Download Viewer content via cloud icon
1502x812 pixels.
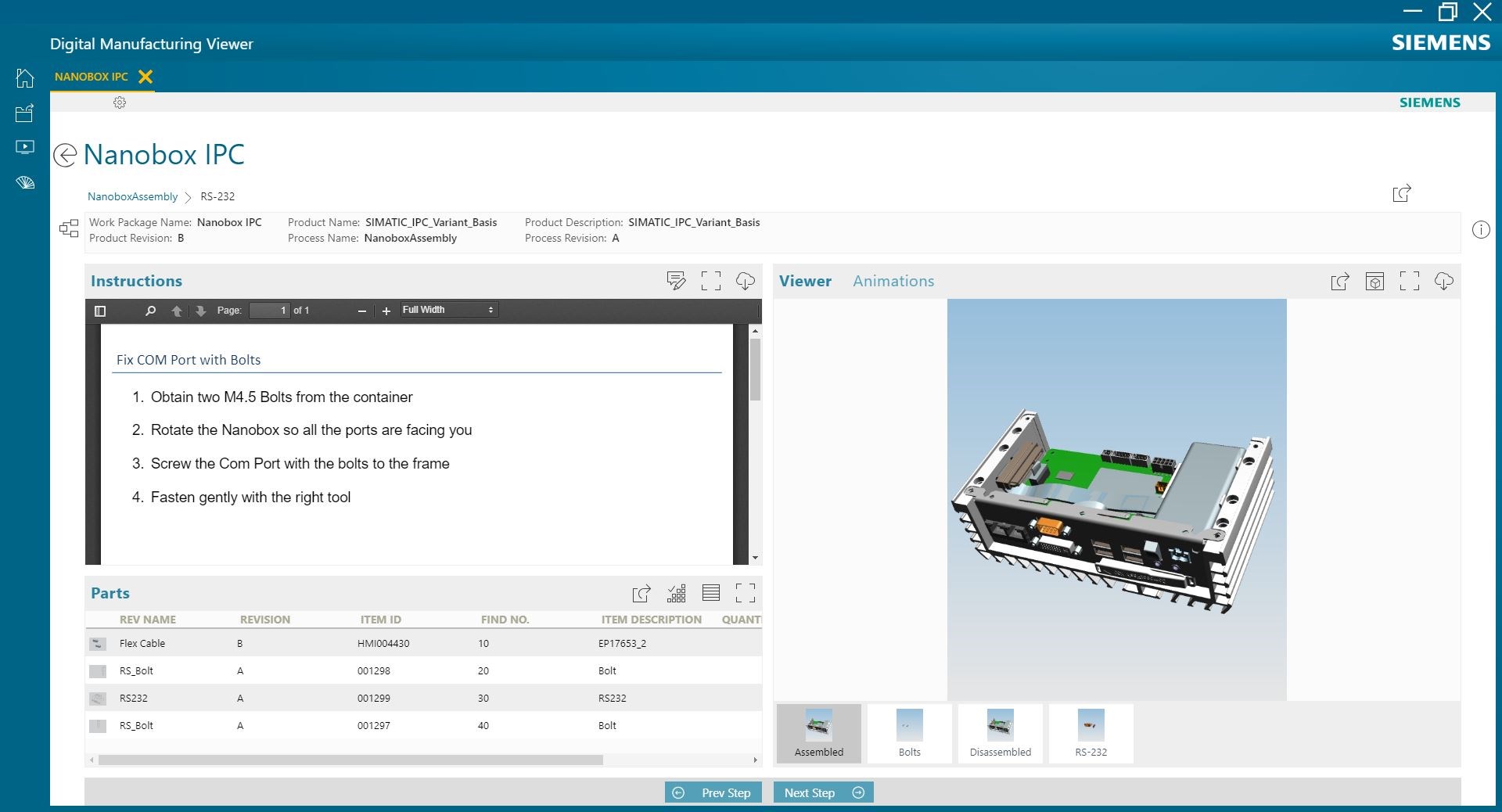(1444, 282)
